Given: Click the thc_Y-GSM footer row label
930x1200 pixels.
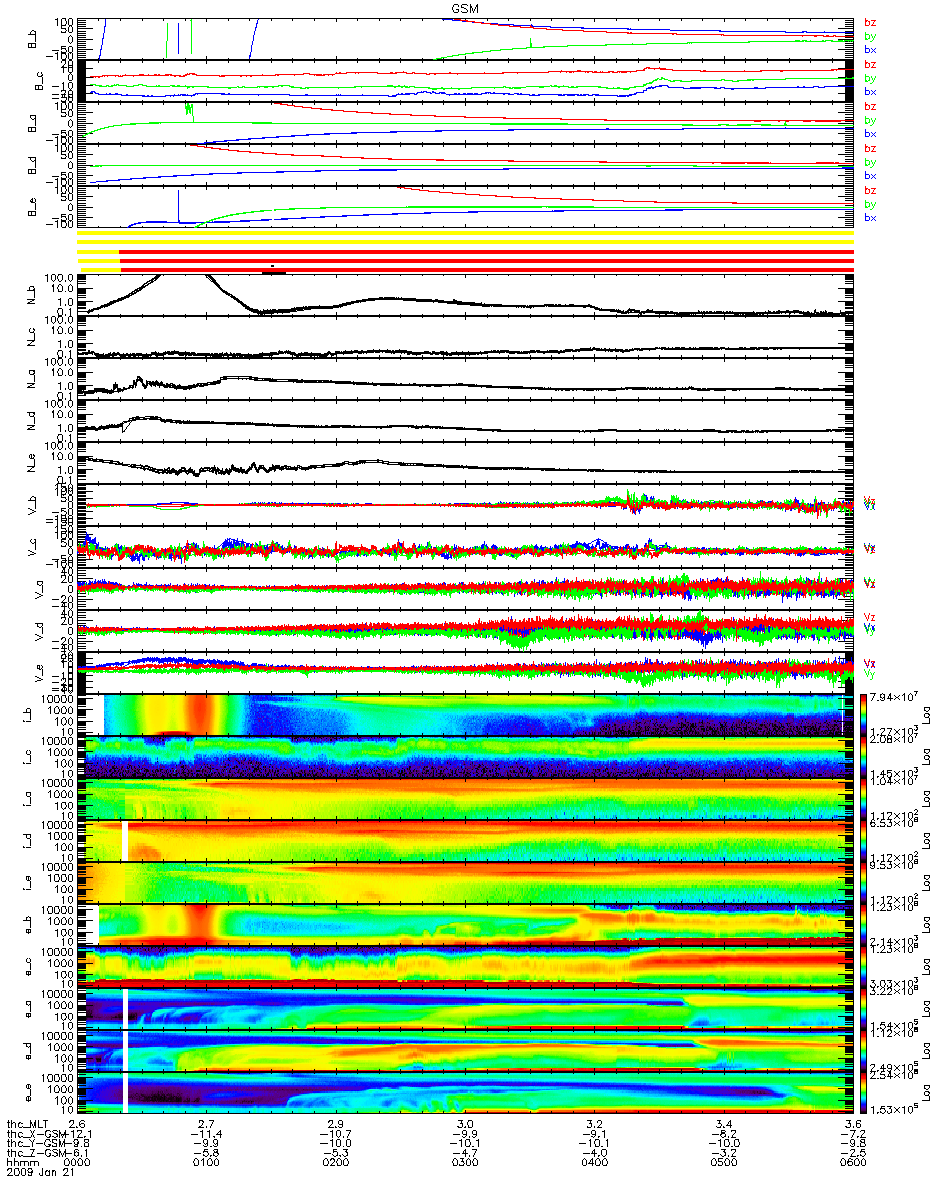Looking at the screenshot, I should (37, 1144).
